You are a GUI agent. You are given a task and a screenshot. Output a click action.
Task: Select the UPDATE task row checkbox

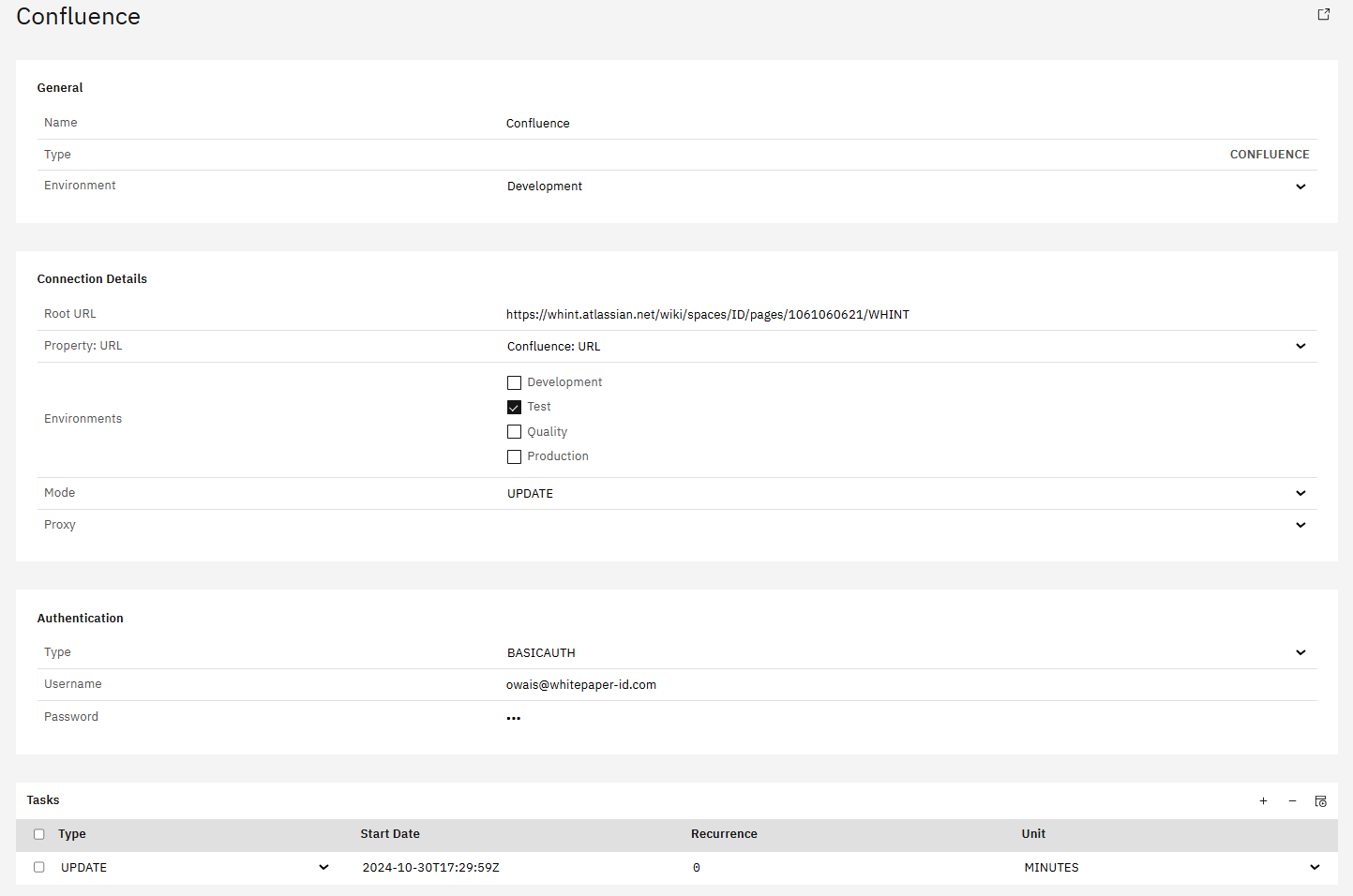(39, 867)
